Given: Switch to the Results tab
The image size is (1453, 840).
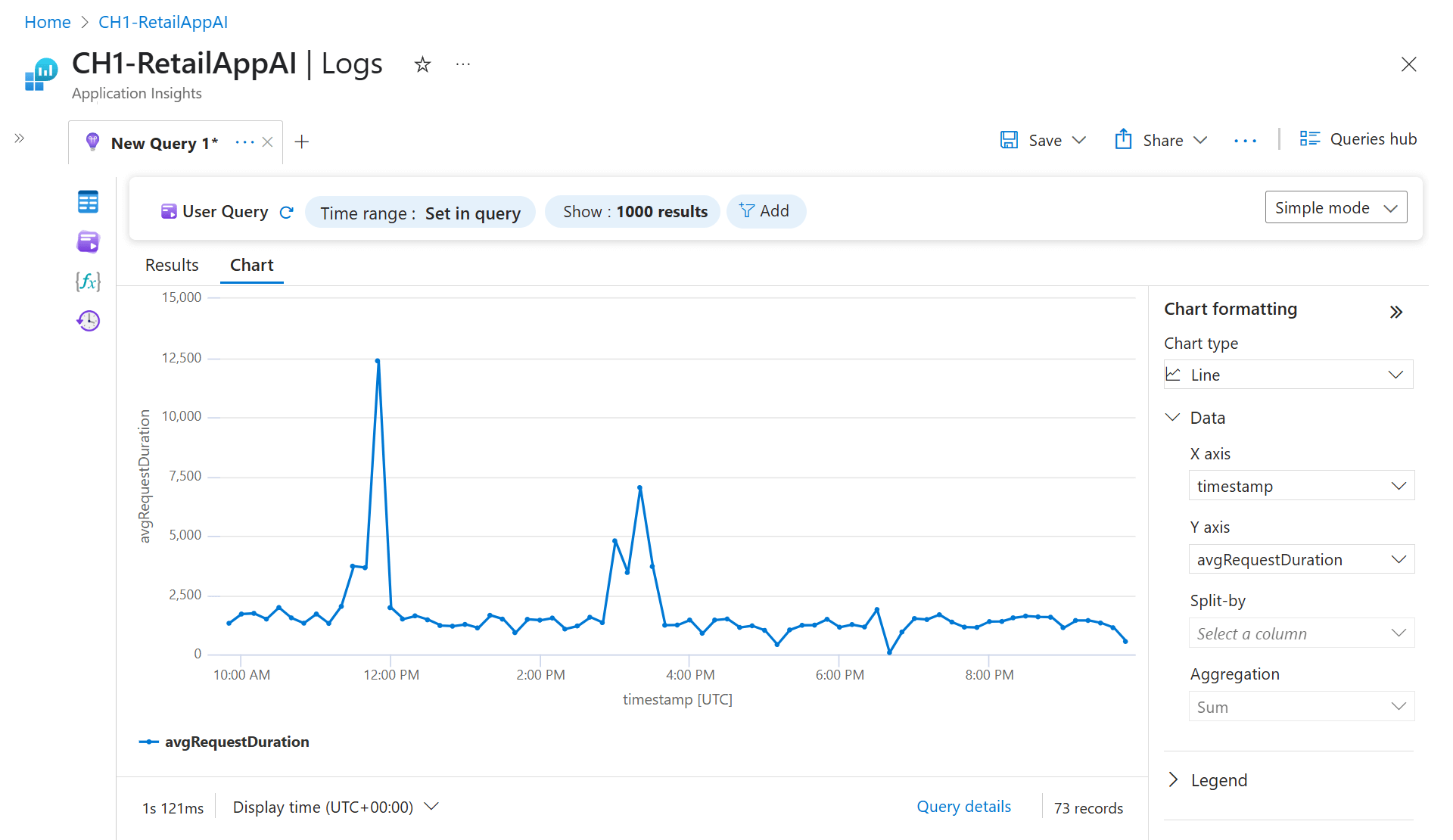Looking at the screenshot, I should (172, 266).
